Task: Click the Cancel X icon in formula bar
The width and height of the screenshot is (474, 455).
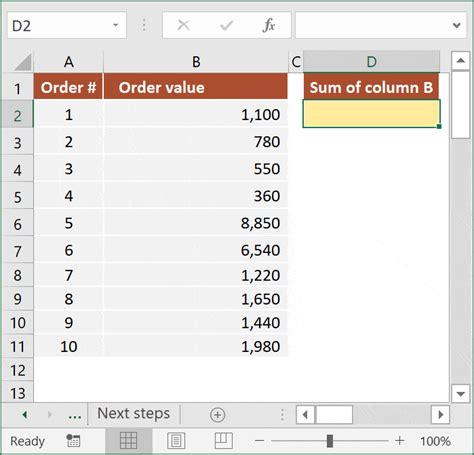Action: 184,25
